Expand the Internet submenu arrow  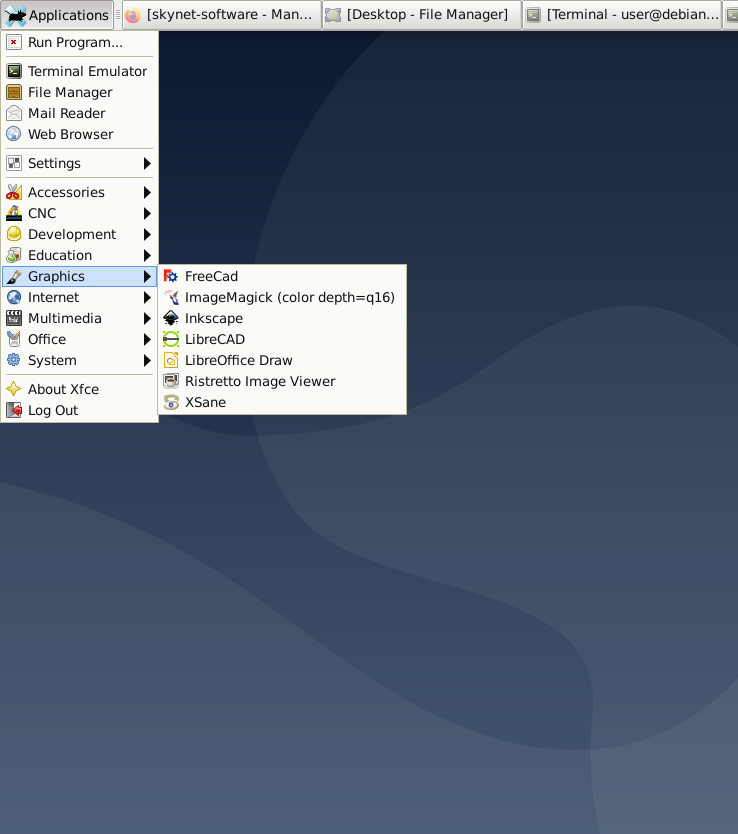147,297
